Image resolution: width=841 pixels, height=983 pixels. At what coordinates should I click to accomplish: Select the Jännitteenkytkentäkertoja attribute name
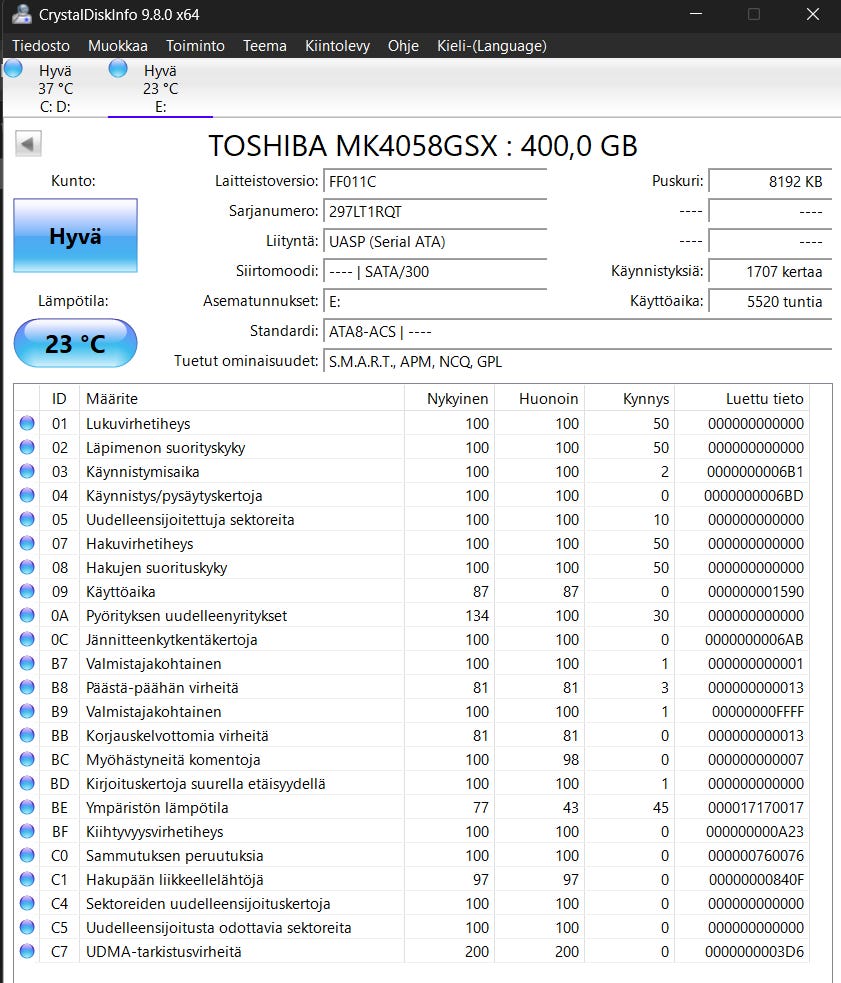171,639
